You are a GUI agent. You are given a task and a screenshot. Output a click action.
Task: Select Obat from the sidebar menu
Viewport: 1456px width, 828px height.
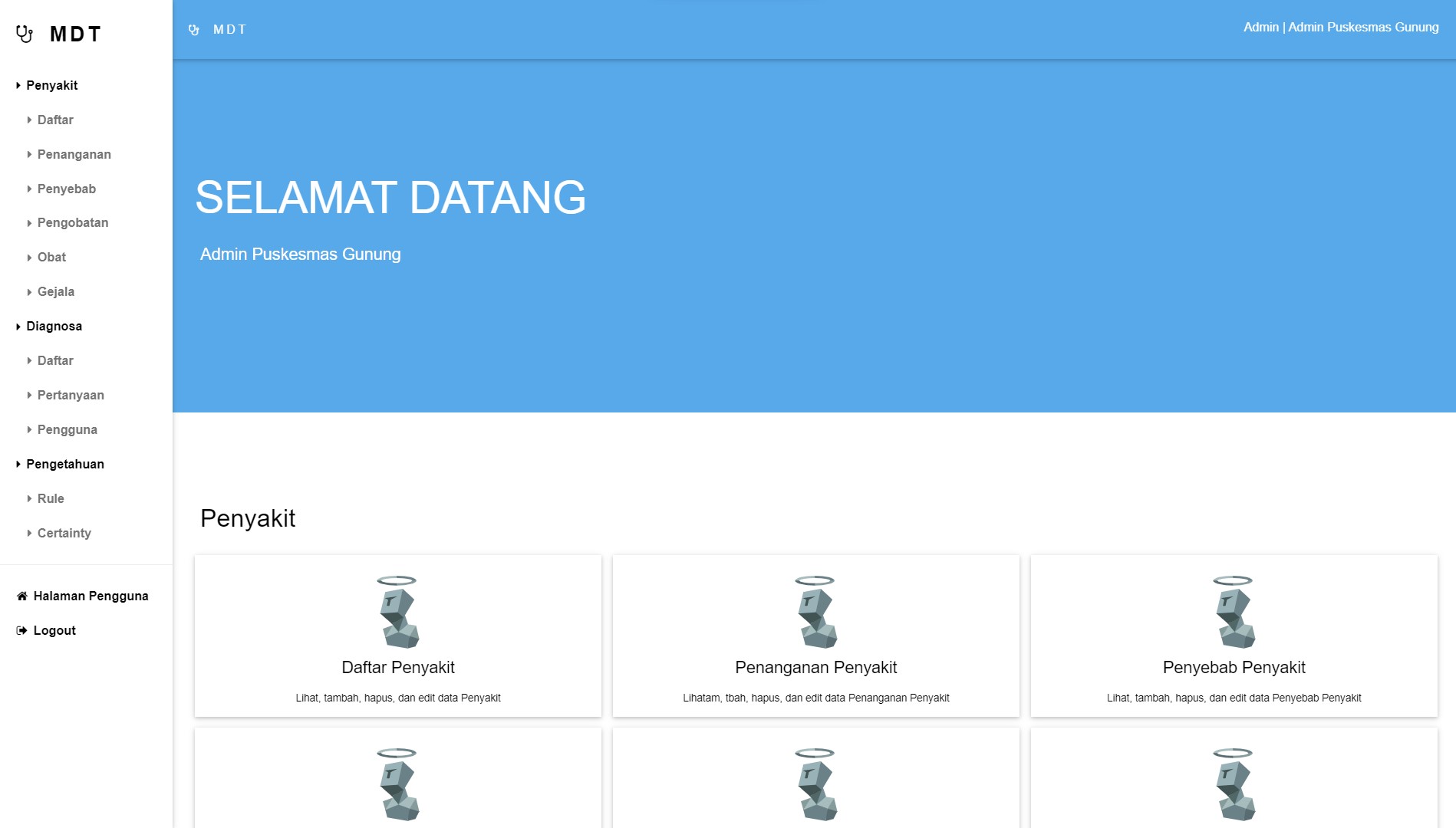51,258
